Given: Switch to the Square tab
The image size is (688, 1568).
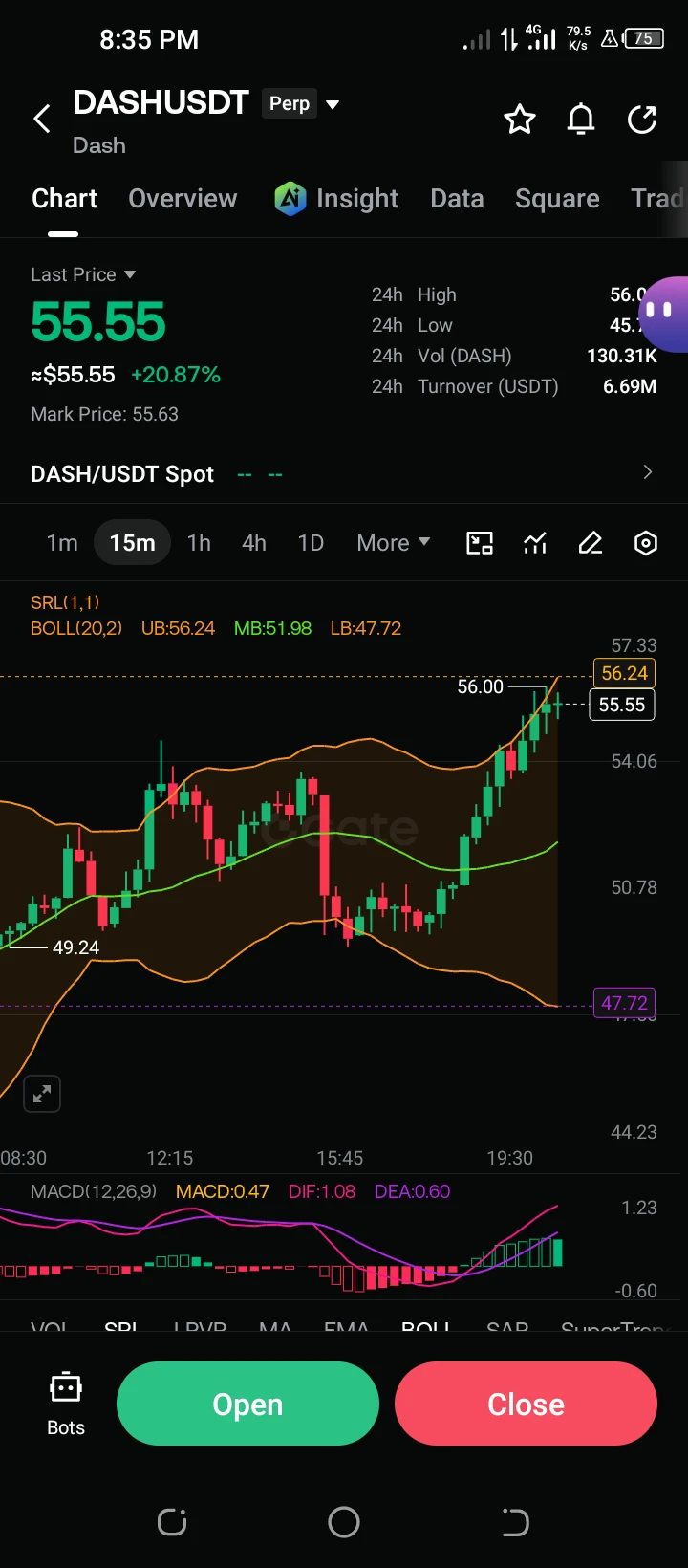Looking at the screenshot, I should tap(557, 199).
